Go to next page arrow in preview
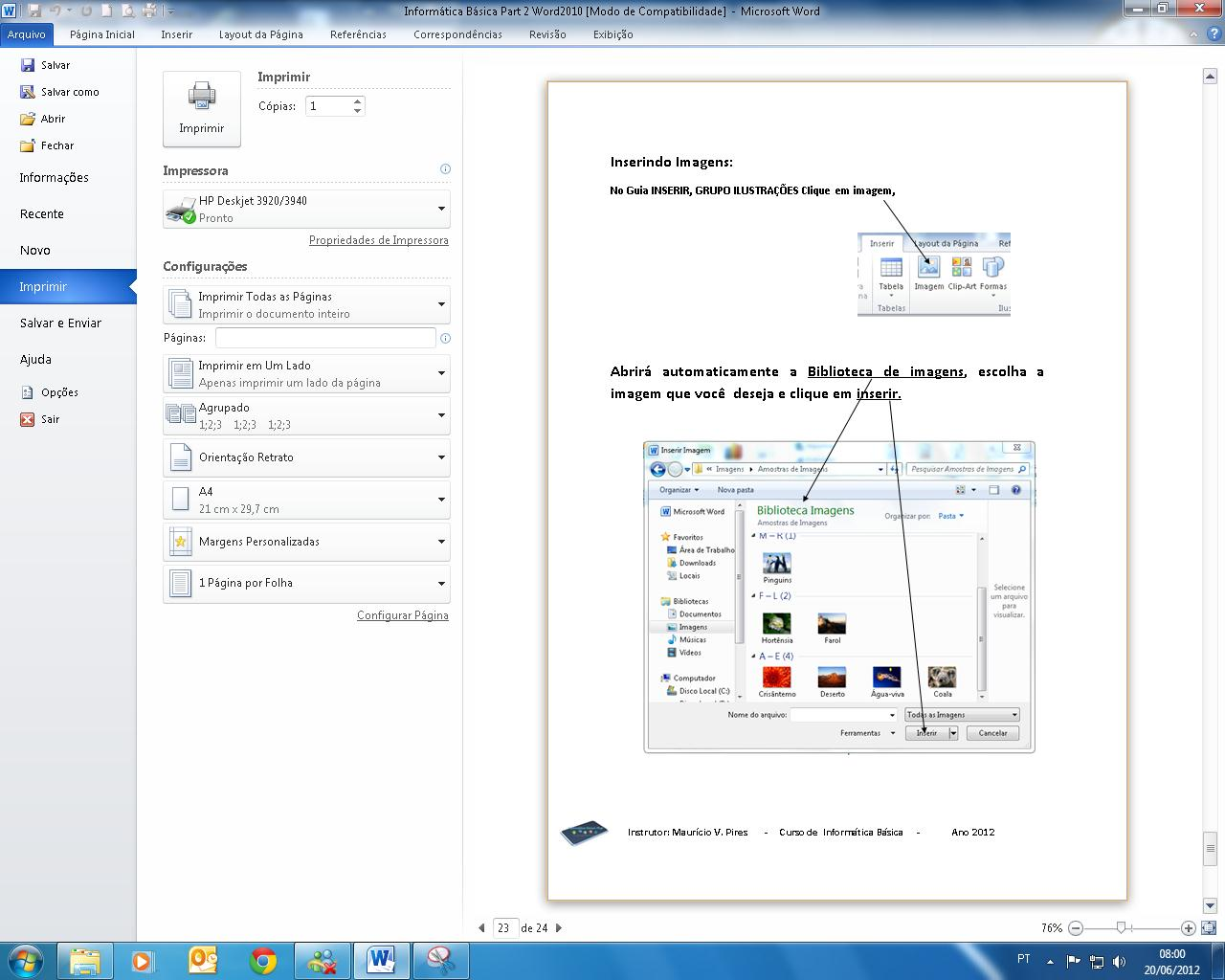 pos(559,927)
